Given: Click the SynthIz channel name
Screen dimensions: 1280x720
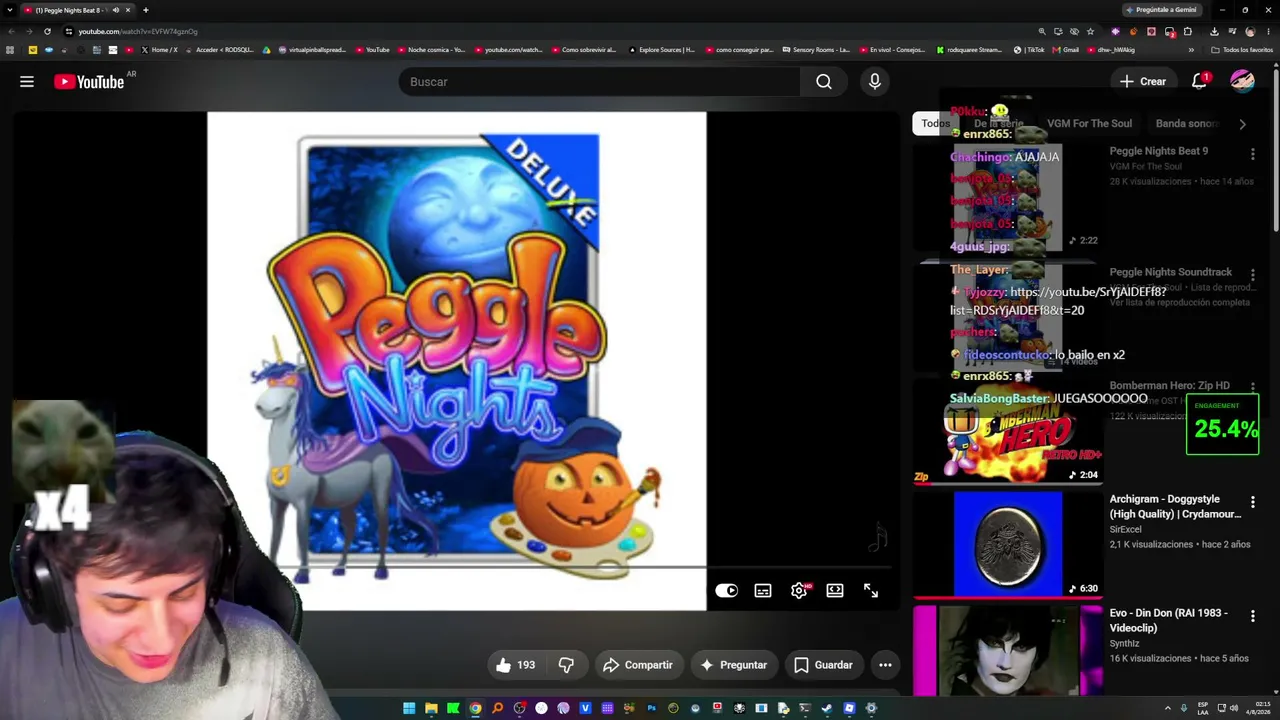Looking at the screenshot, I should pos(1125,644).
